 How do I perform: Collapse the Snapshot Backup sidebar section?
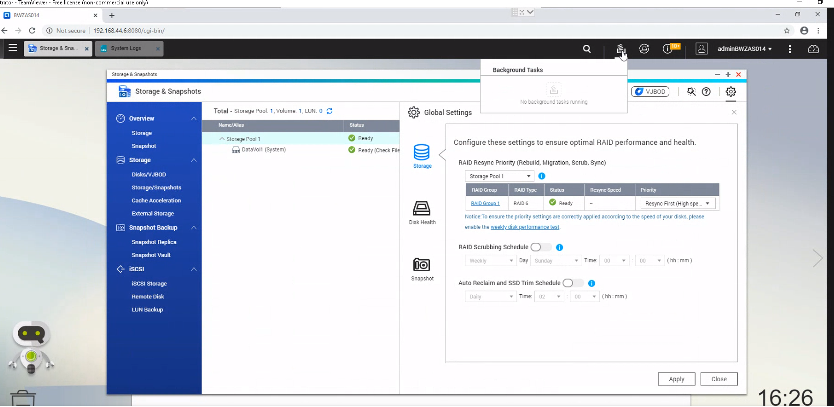click(x=194, y=228)
